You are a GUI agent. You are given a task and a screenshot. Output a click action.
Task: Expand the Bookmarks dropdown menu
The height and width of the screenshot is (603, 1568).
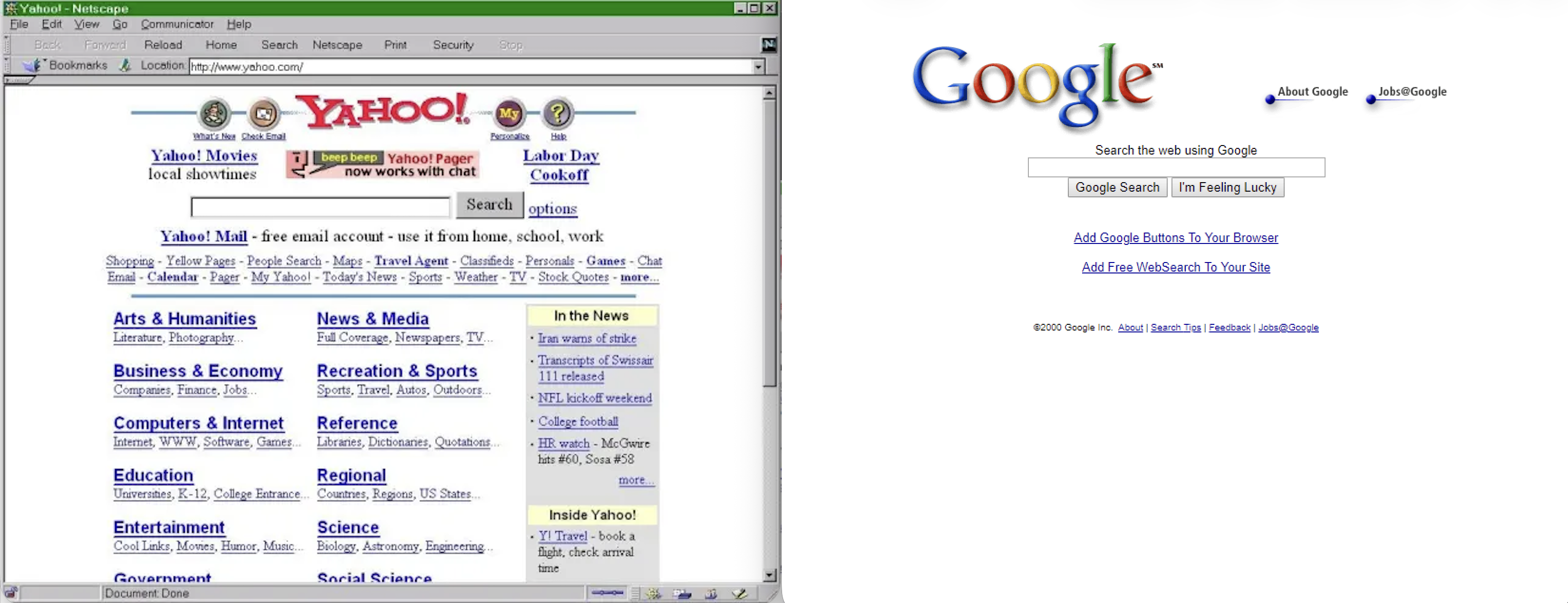click(78, 65)
